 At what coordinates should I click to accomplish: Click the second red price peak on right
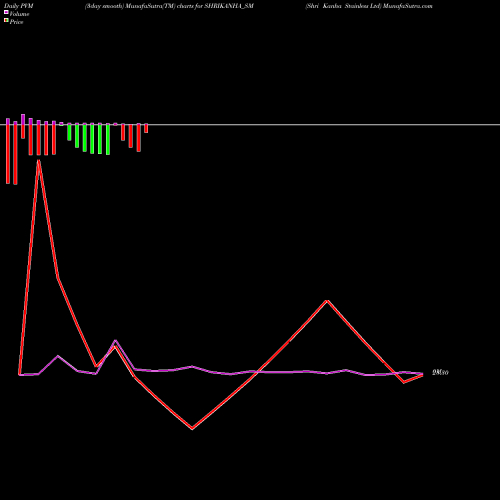coord(327,301)
